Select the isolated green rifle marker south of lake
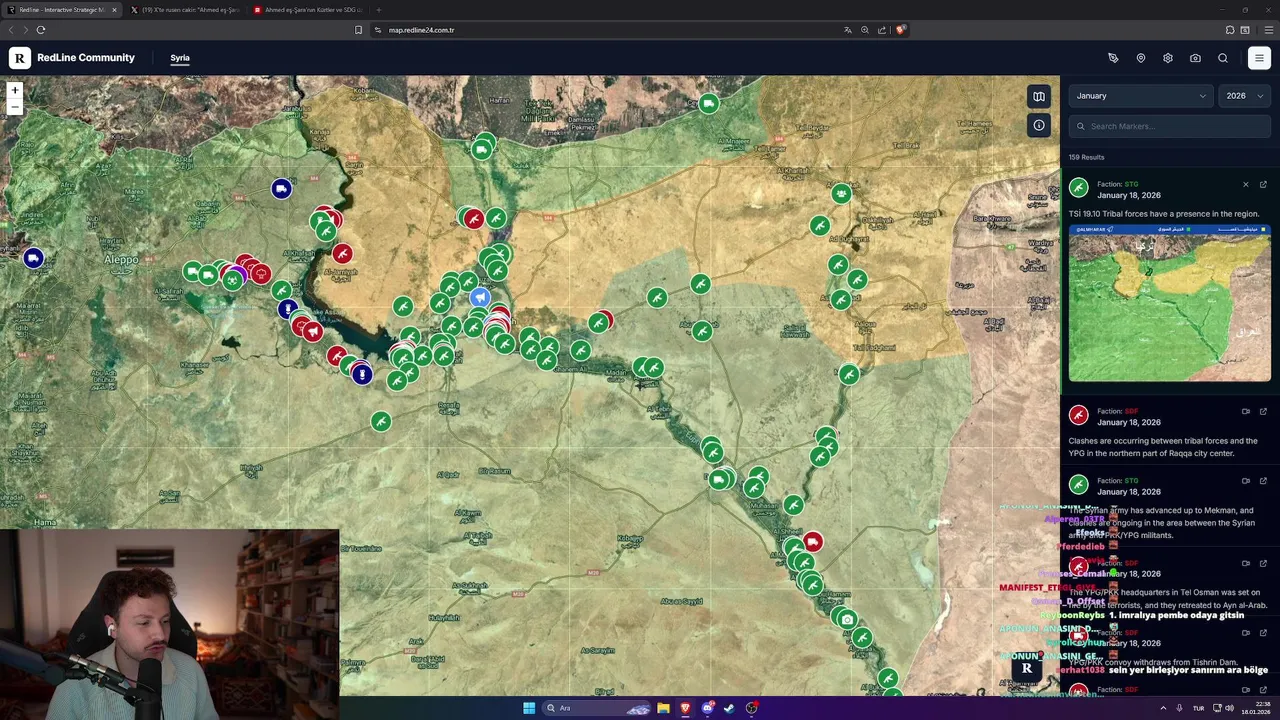This screenshot has height=720, width=1280. click(x=381, y=422)
